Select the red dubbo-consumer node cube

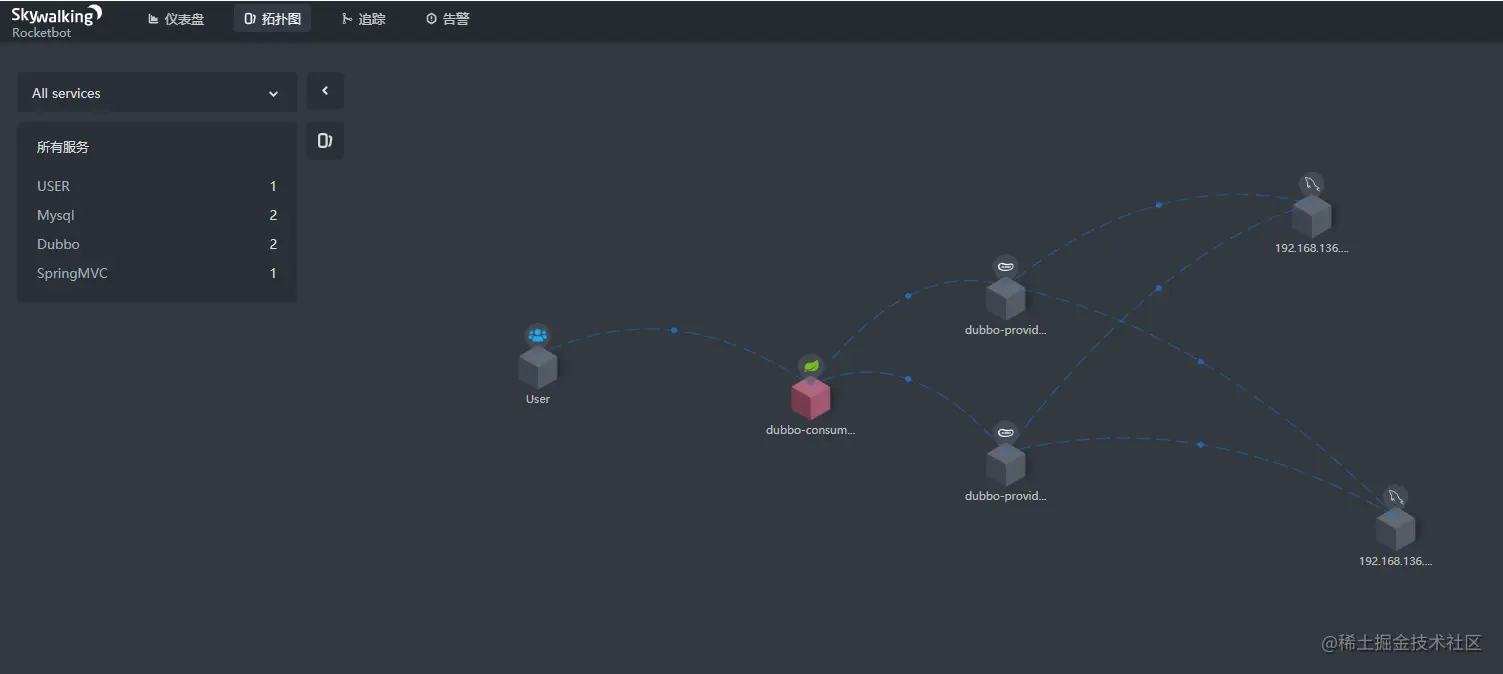coord(811,398)
